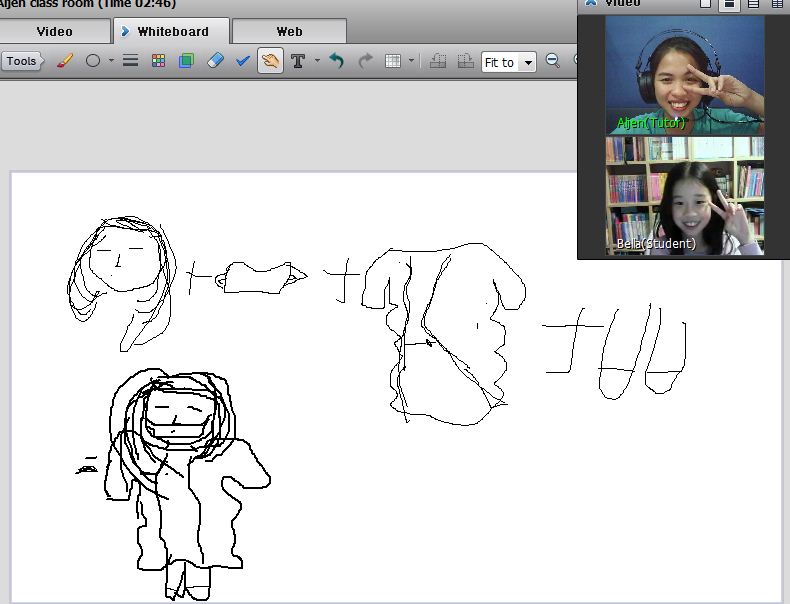Switch to the Video tab
The image size is (790, 604).
coord(55,32)
